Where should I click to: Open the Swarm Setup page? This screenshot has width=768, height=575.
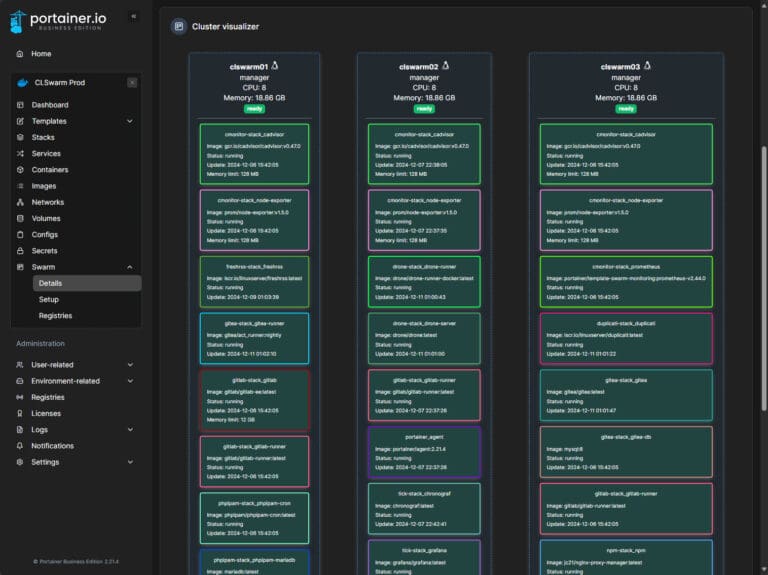49,299
